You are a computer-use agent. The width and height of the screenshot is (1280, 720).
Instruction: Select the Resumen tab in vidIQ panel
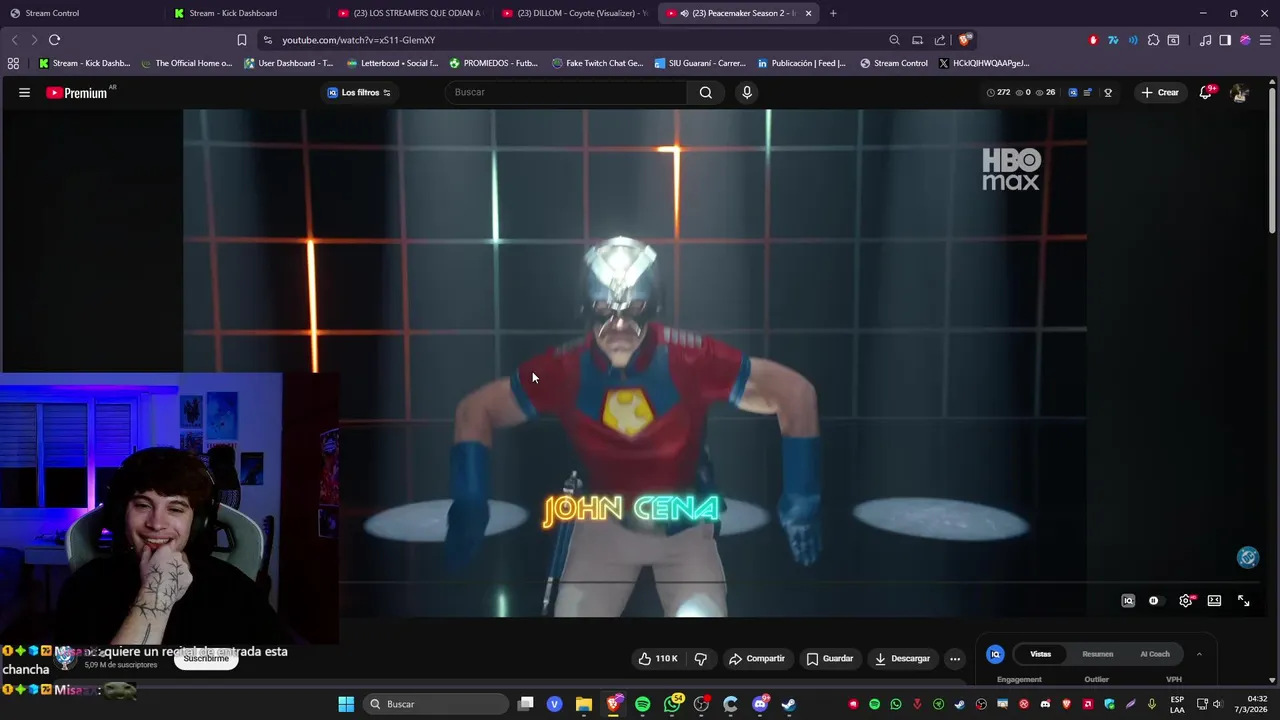[x=1097, y=654]
